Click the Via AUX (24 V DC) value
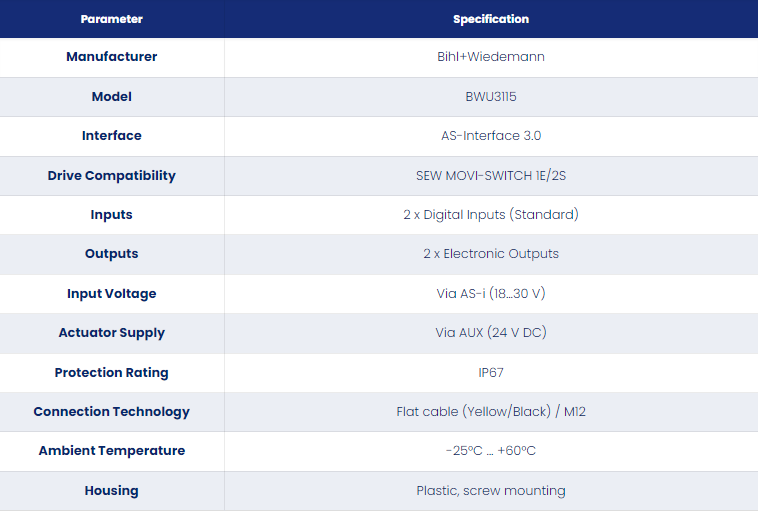 [491, 333]
